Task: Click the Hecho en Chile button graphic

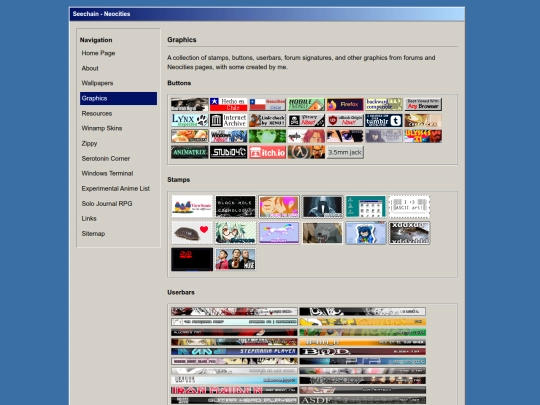Action: pyautogui.click(x=229, y=104)
